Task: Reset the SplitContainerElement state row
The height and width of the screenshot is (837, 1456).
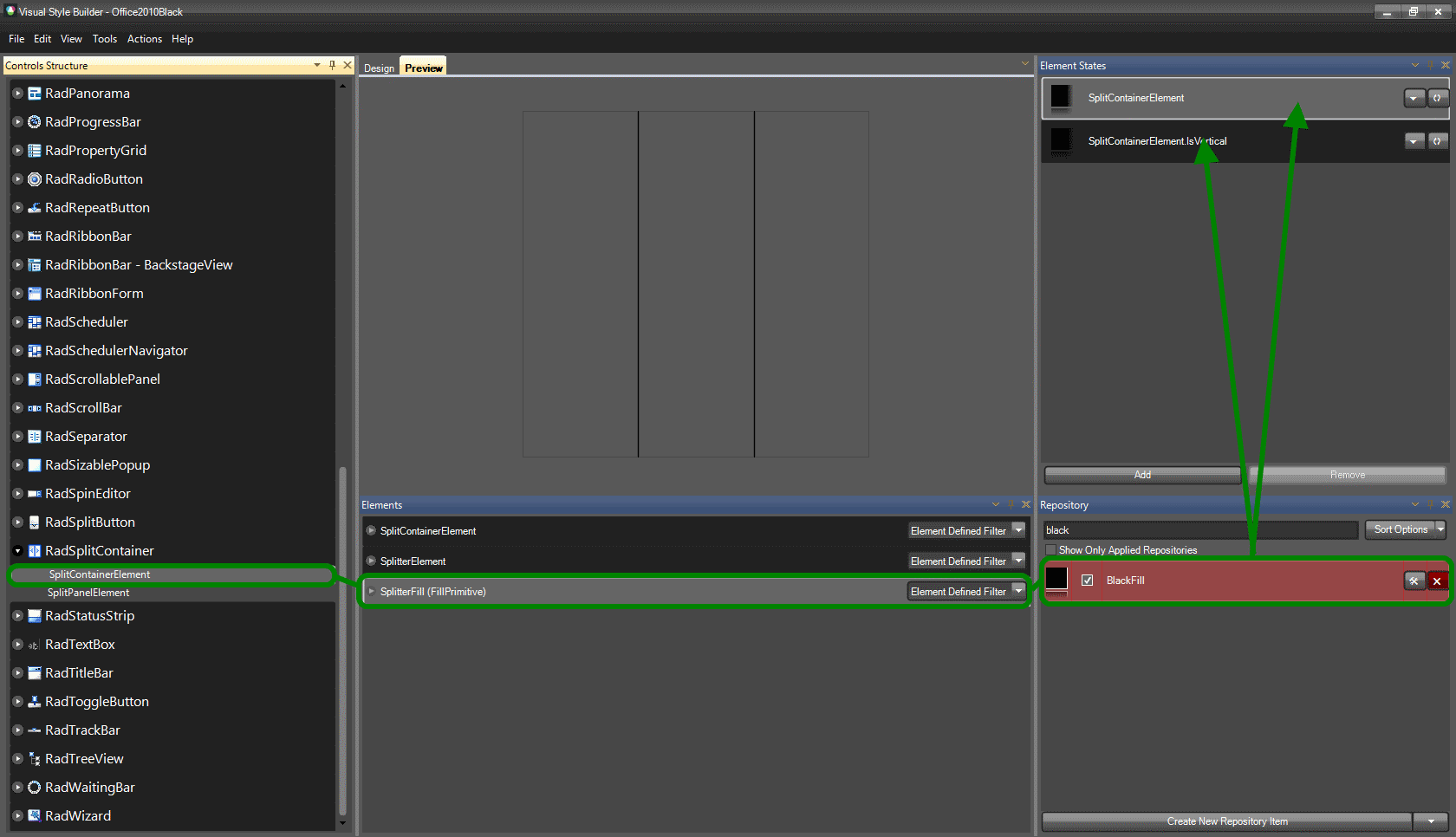Action: click(x=1437, y=98)
